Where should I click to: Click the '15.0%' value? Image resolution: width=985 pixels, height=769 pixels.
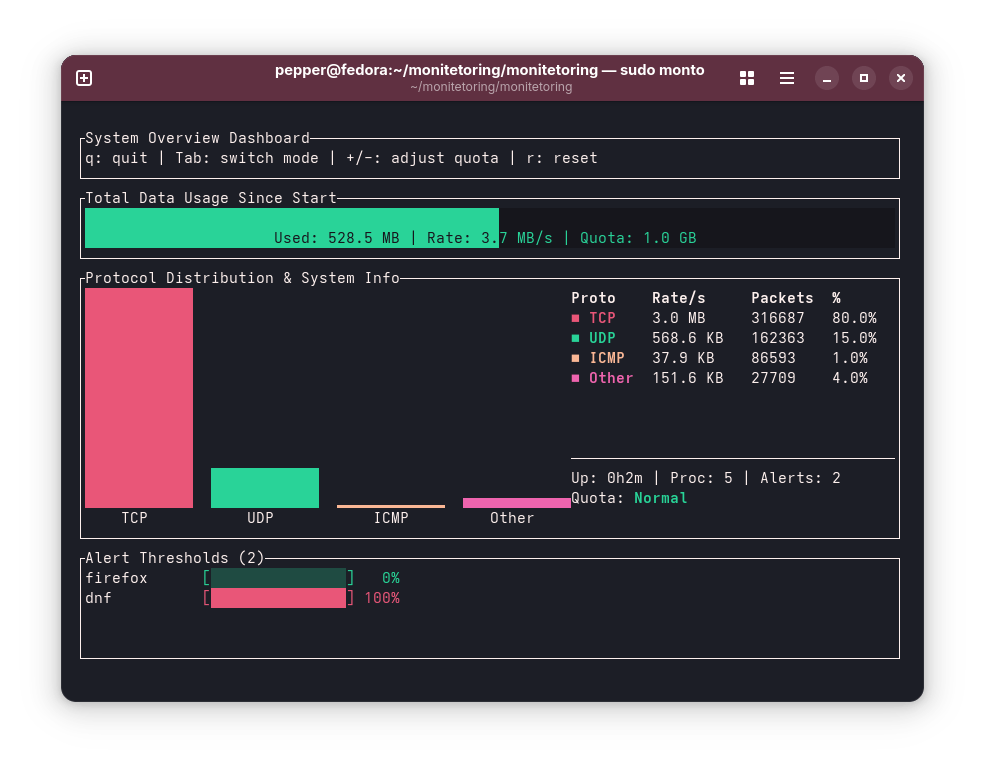pos(854,338)
